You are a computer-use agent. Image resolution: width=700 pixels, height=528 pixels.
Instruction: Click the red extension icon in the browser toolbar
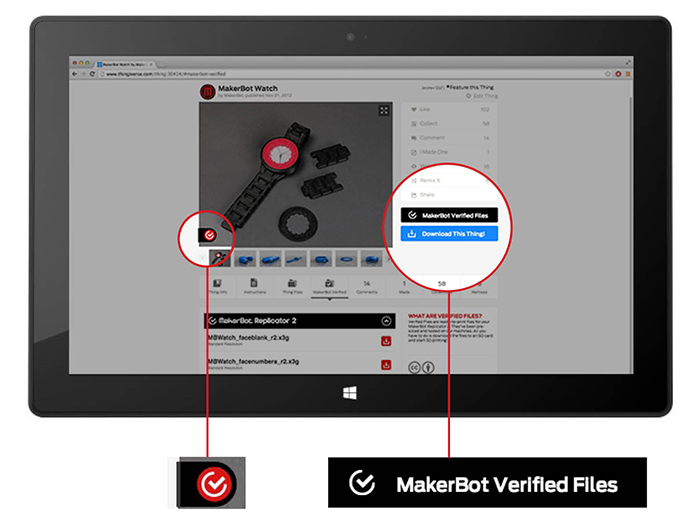pyautogui.click(x=618, y=74)
